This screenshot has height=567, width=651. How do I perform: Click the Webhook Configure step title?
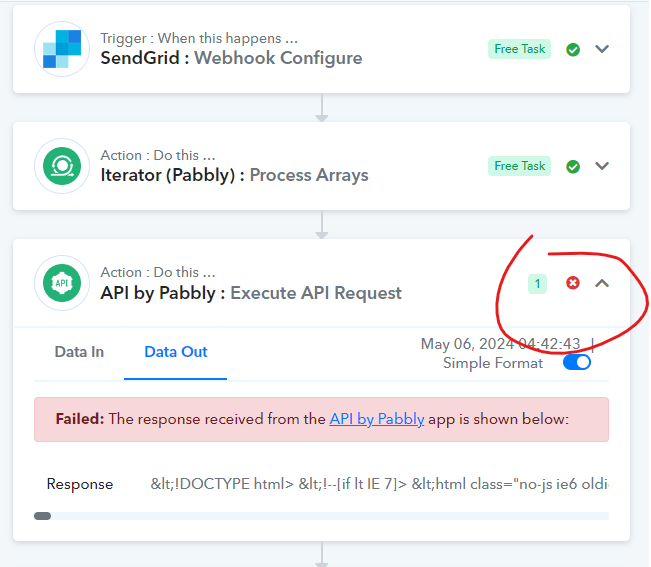pyautogui.click(x=278, y=58)
